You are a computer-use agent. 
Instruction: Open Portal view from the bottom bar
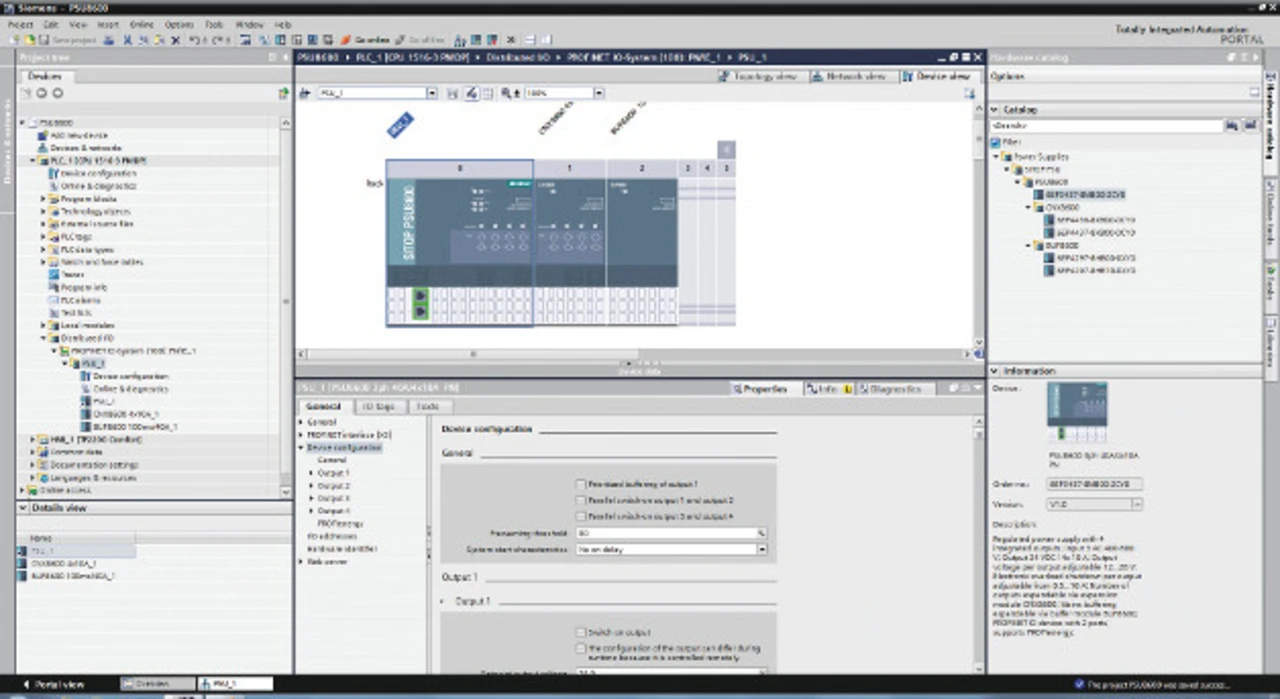[55, 684]
